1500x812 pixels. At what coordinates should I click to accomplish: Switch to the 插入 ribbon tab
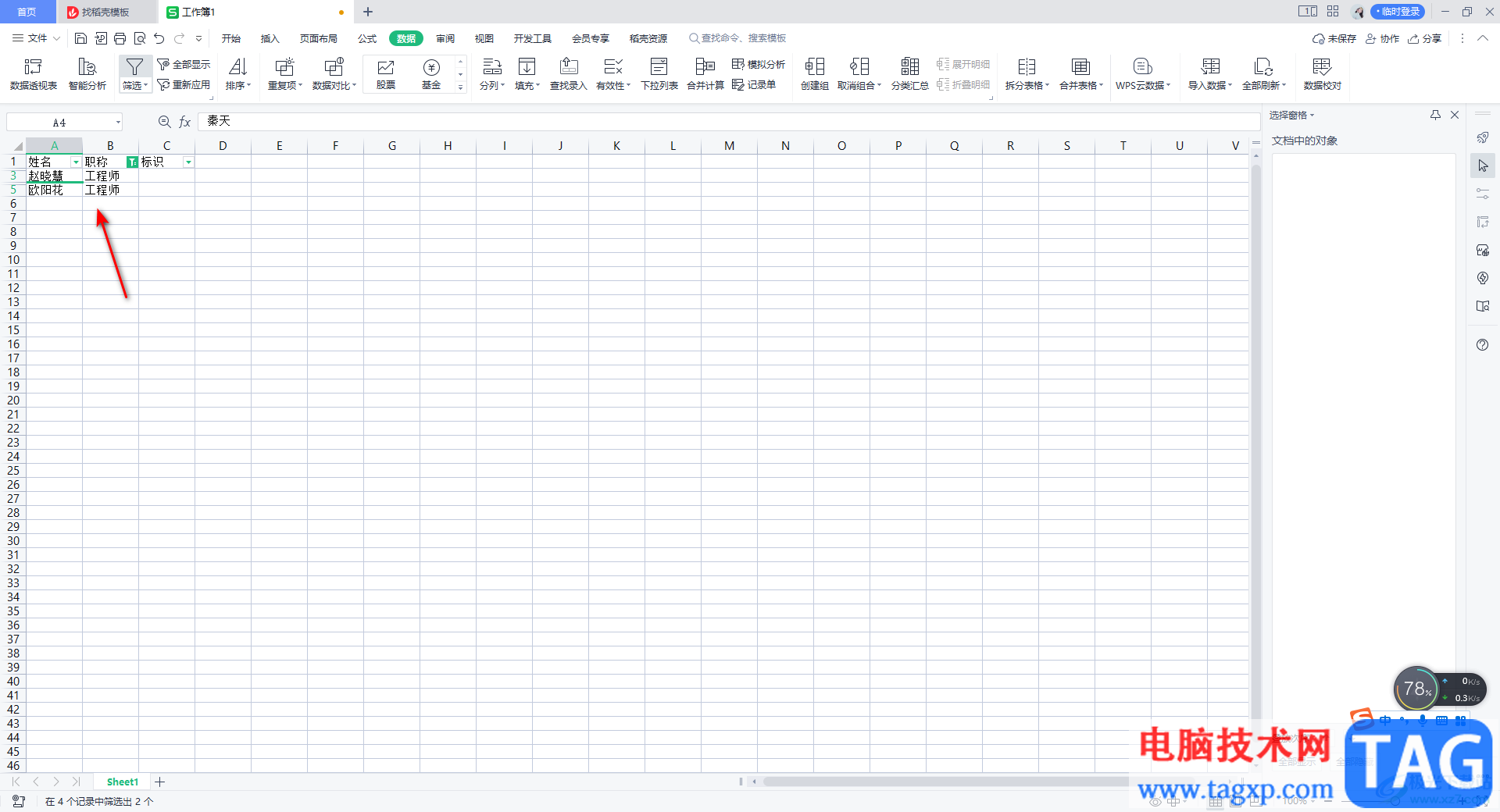(270, 38)
